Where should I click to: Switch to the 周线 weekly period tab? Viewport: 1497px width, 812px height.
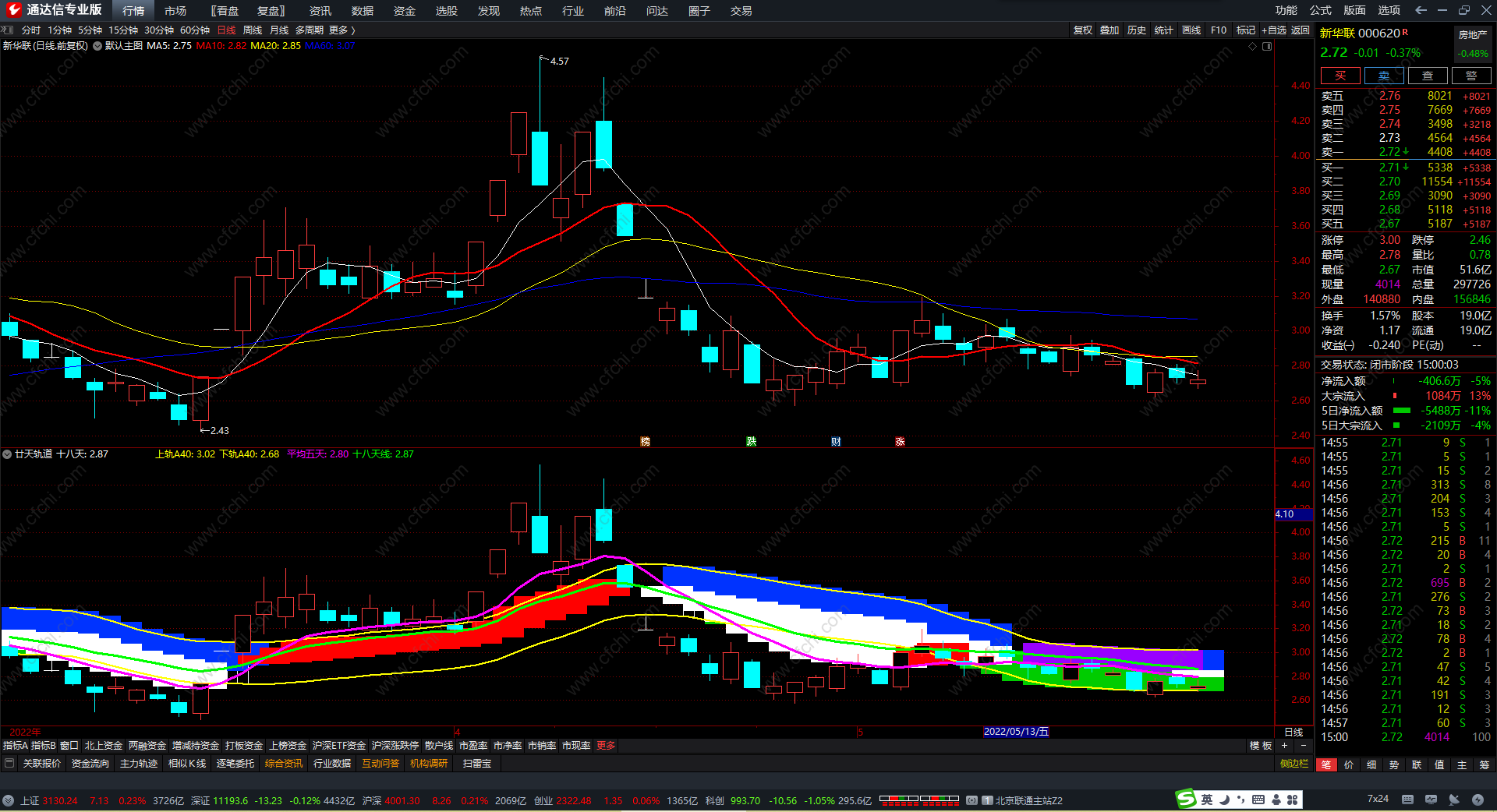point(252,30)
